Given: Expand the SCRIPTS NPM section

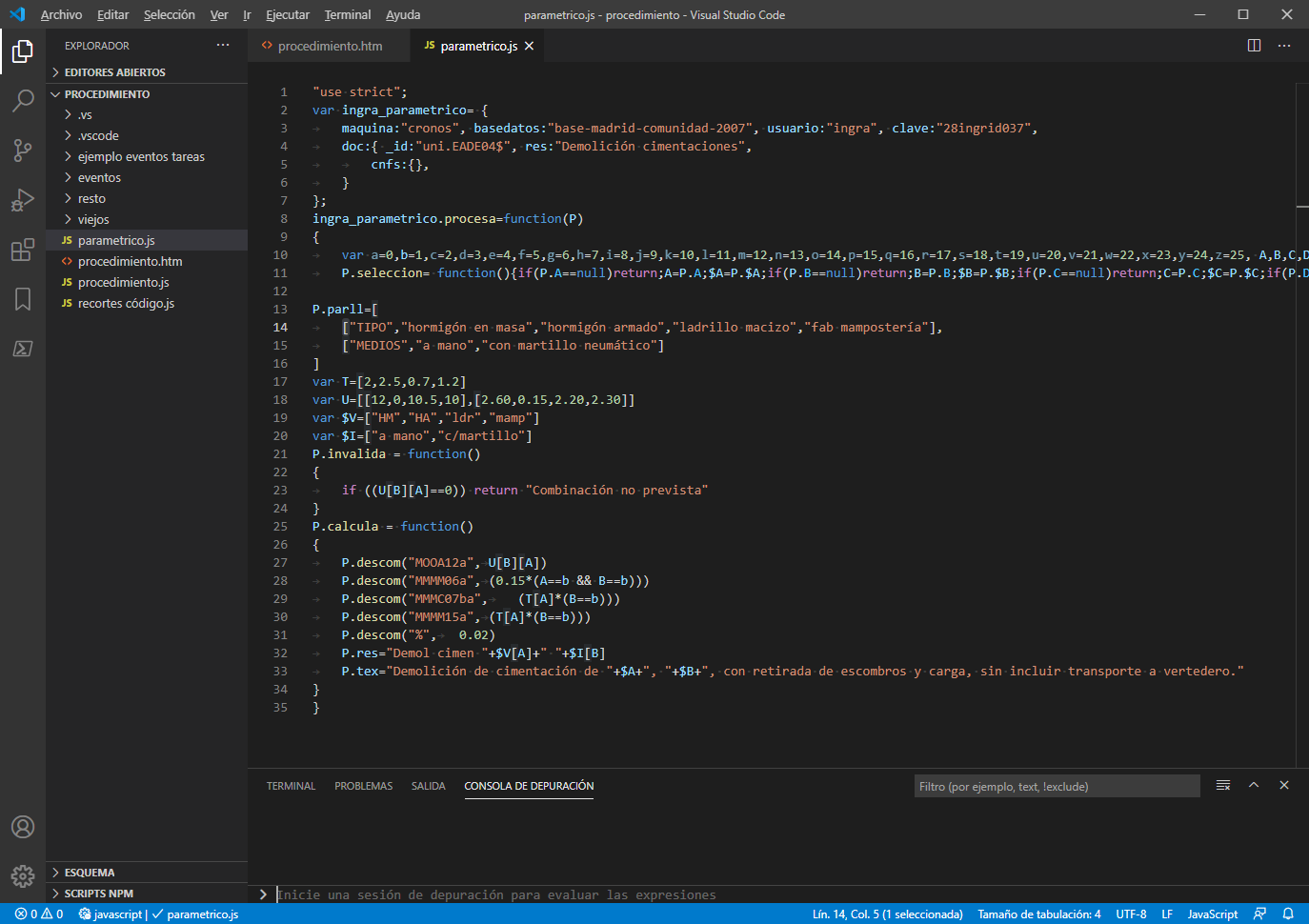Looking at the screenshot, I should tap(98, 894).
